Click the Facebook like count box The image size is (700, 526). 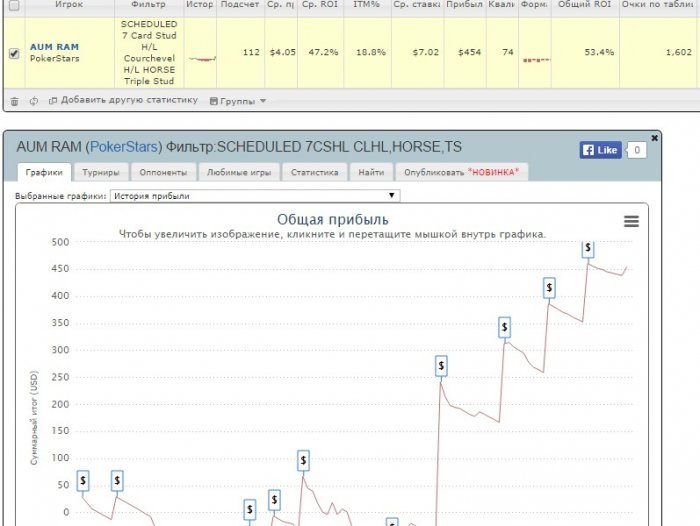637,150
